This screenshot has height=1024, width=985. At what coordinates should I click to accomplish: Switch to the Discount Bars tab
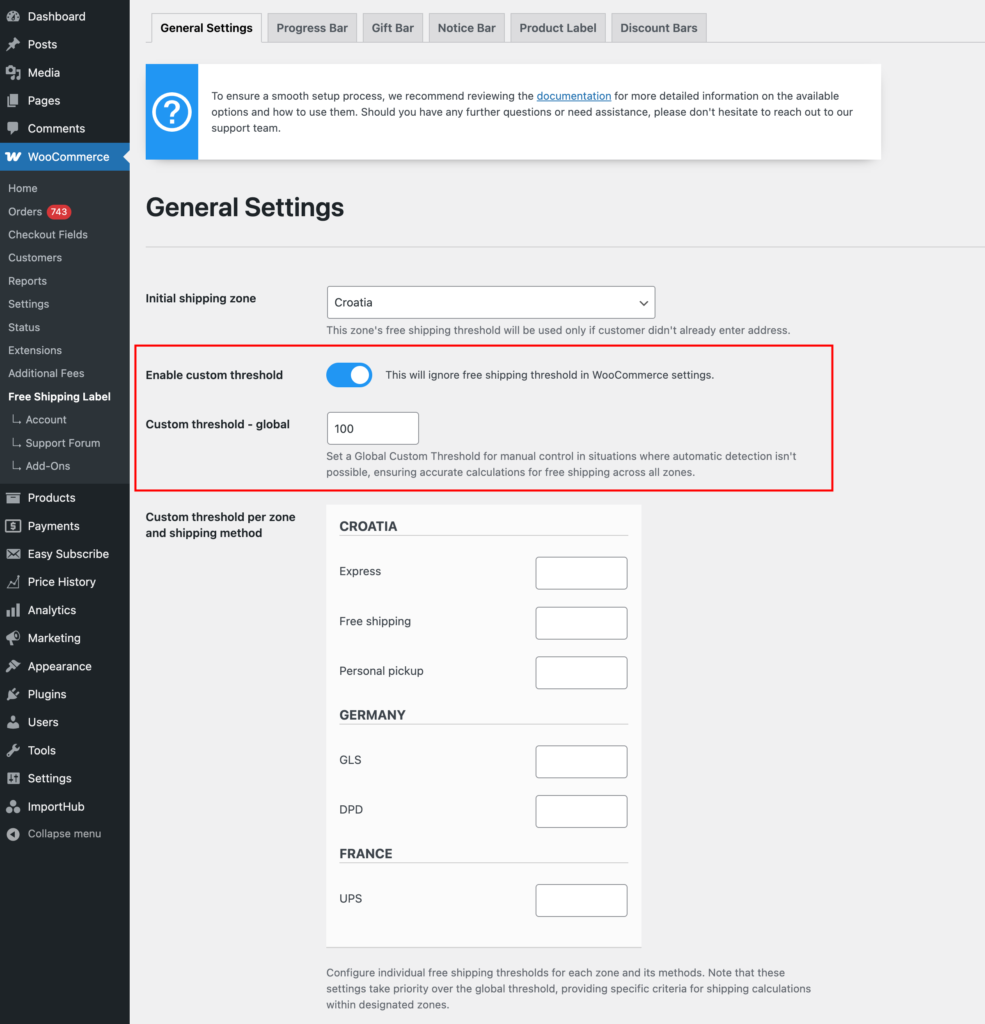click(x=658, y=28)
